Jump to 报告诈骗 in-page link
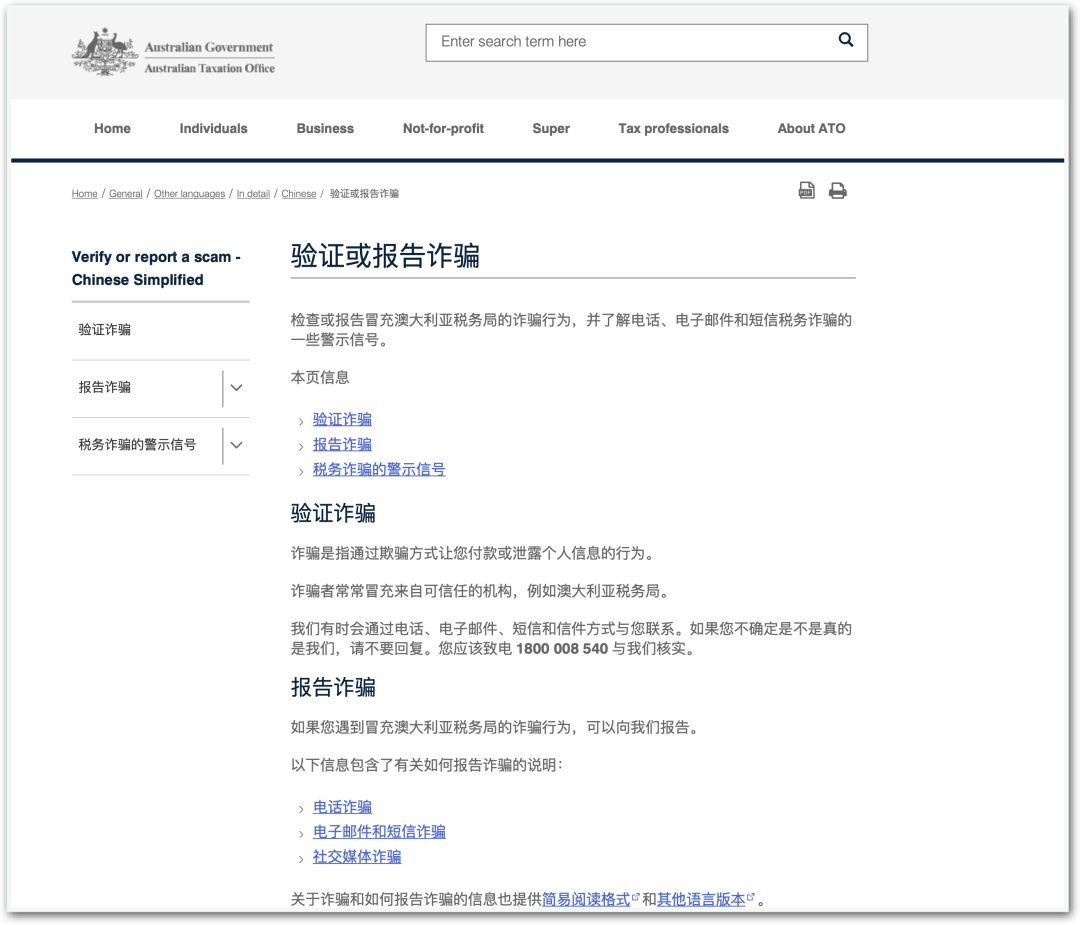Screen dimensions: 1080x925 pyautogui.click(x=342, y=444)
